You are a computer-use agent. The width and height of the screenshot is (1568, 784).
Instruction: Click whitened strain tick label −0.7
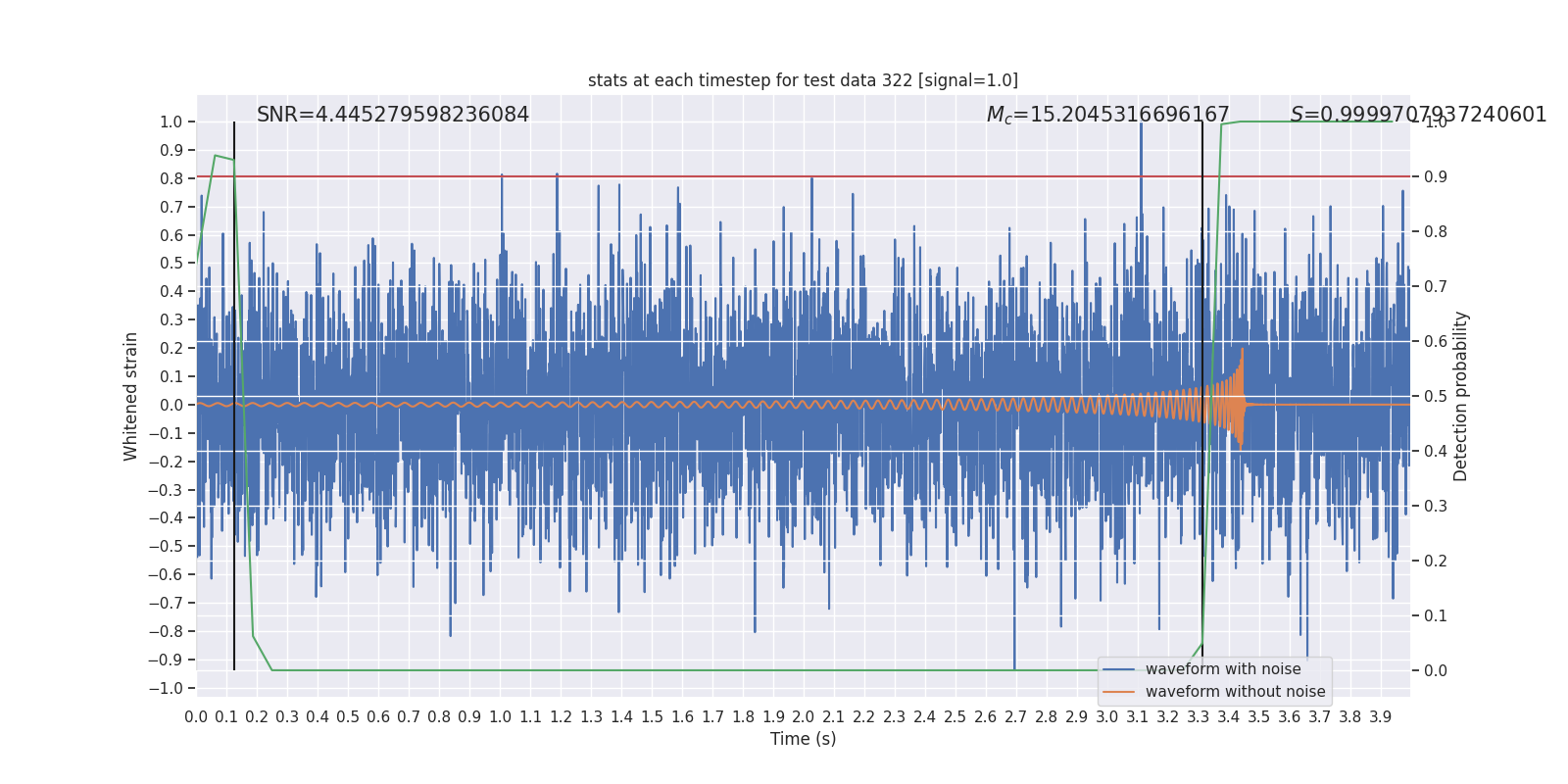coord(166,603)
